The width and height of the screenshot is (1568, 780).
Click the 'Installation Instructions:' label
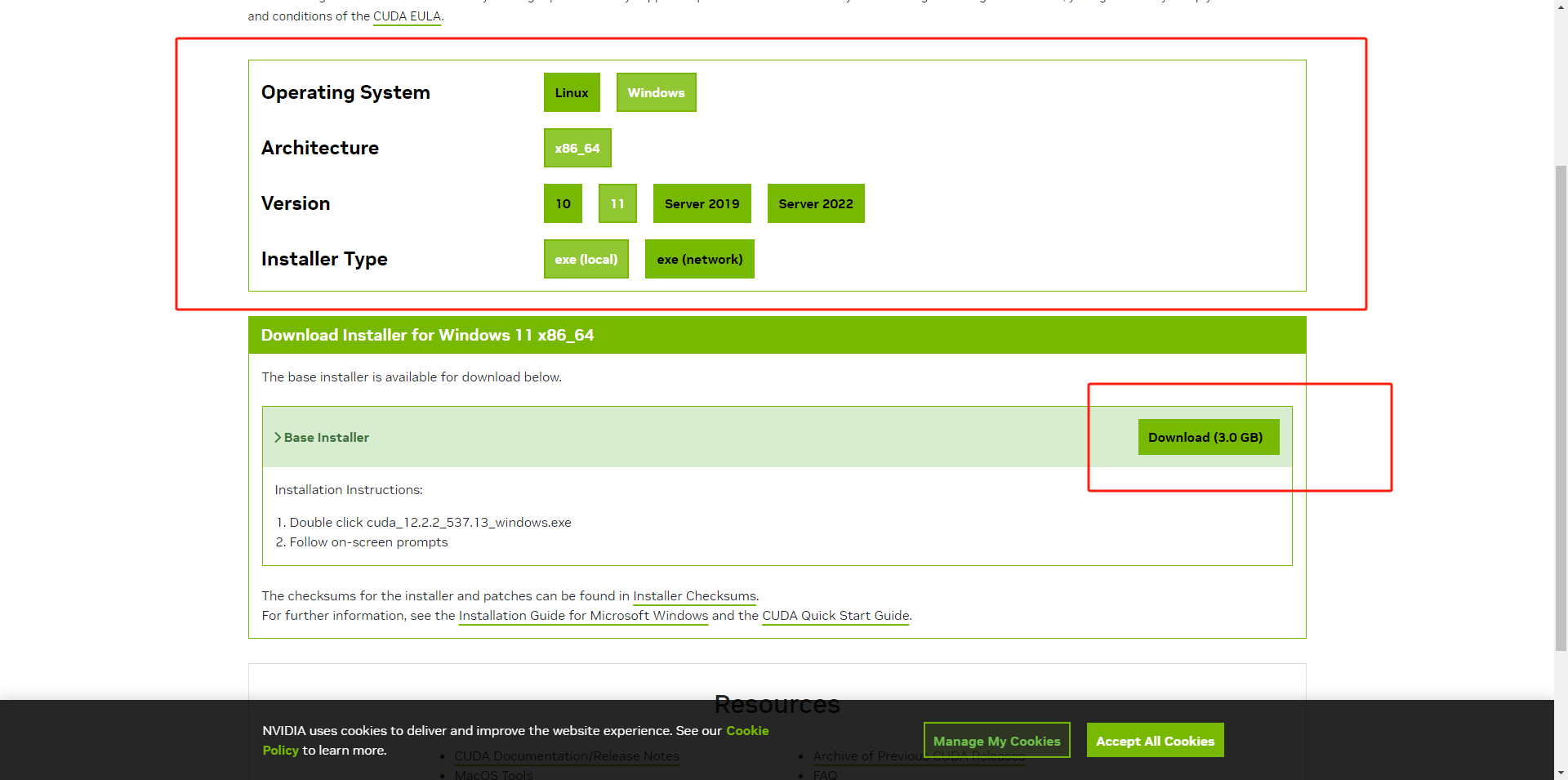click(349, 490)
